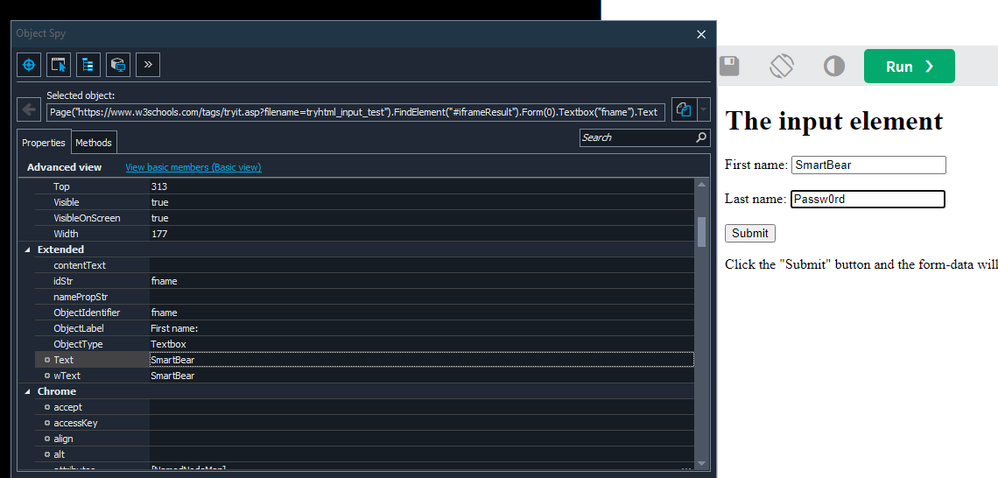This screenshot has height=478, width=998.
Task: Select the ObjectIdentifier property row
Action: (x=364, y=313)
